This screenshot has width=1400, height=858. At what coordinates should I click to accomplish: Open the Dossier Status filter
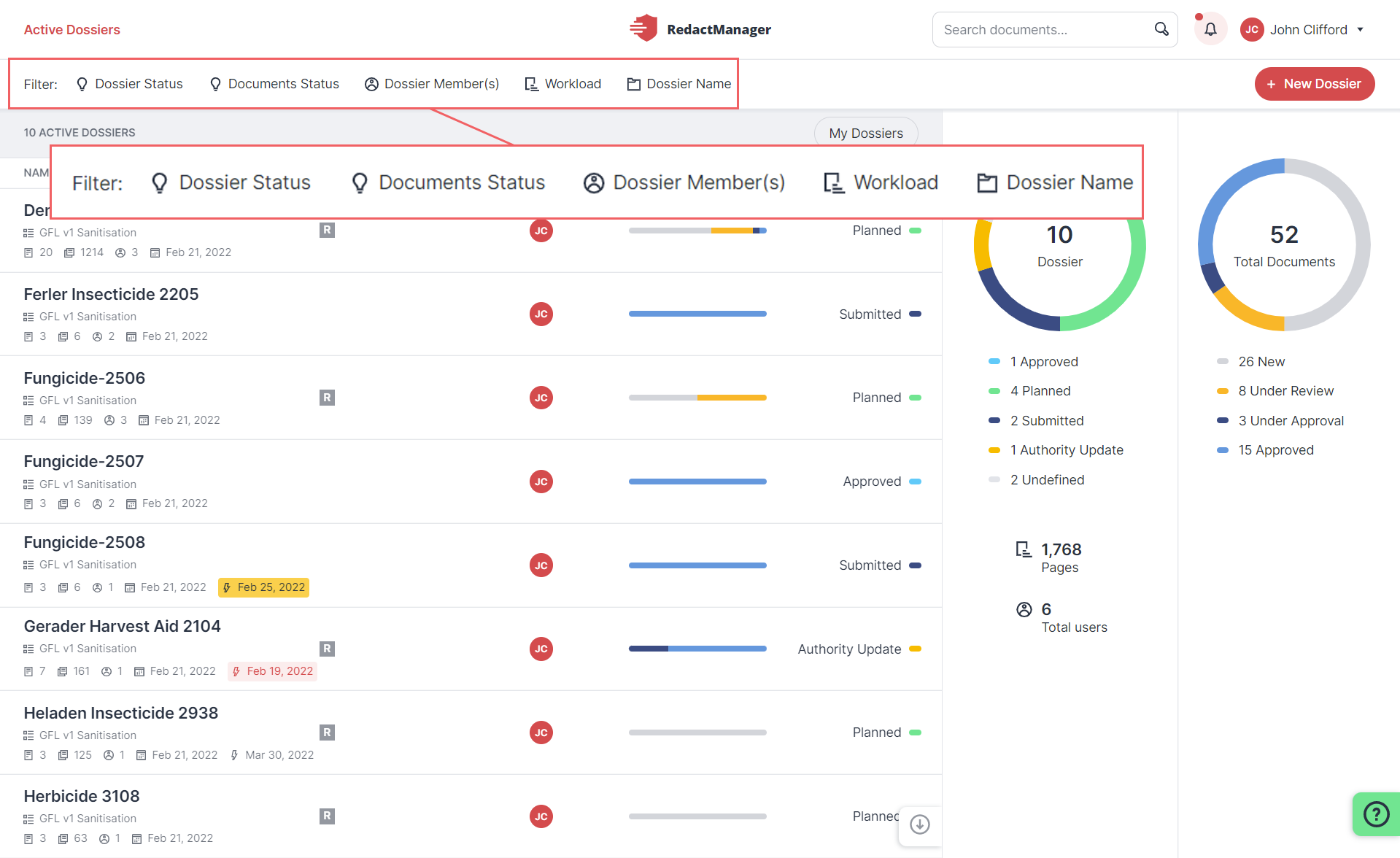coord(130,84)
